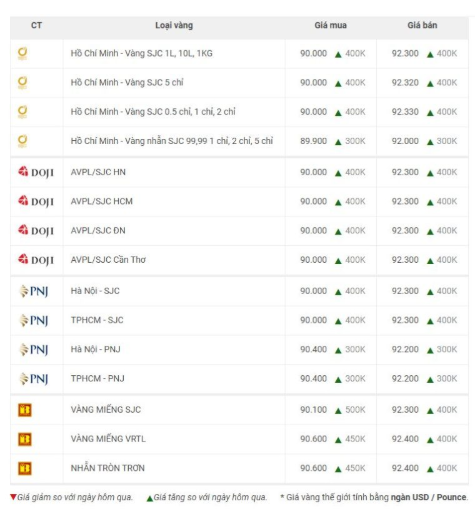Click the PNJ logo in TPHCM - PNJ row
The height and width of the screenshot is (513, 475).
[34, 379]
